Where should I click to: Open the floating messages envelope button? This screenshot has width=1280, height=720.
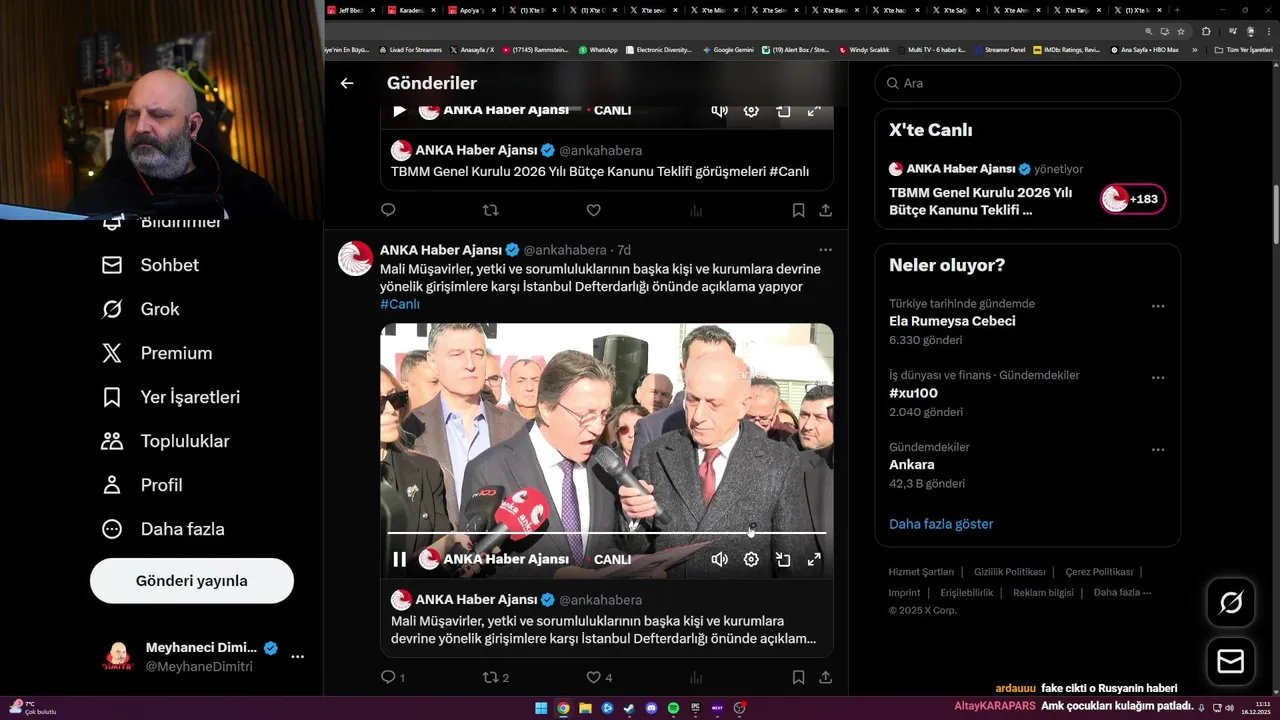[1231, 662]
